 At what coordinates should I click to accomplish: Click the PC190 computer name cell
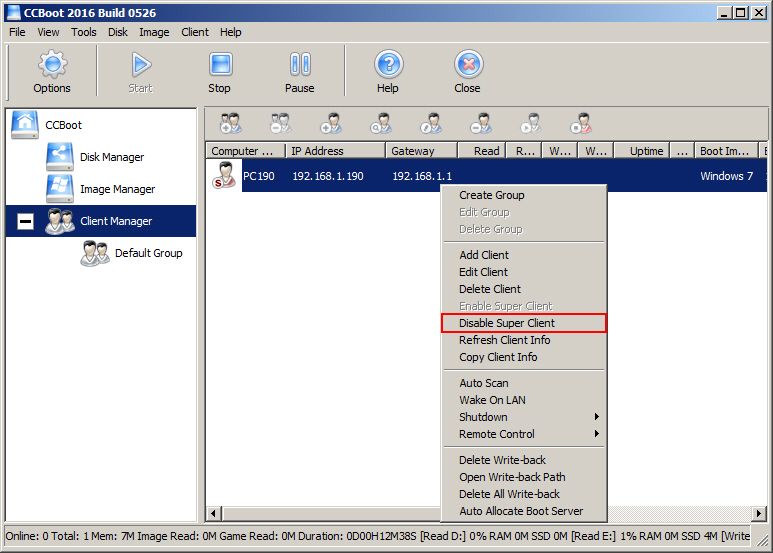(x=259, y=176)
